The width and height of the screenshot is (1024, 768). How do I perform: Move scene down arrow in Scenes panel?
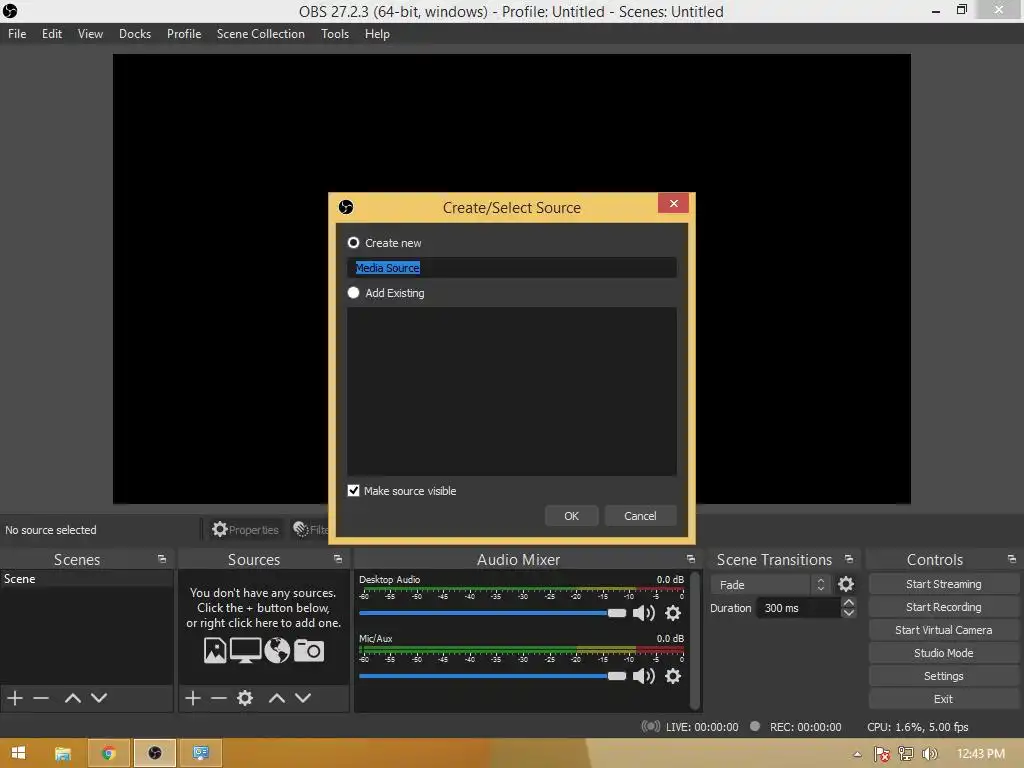(99, 698)
